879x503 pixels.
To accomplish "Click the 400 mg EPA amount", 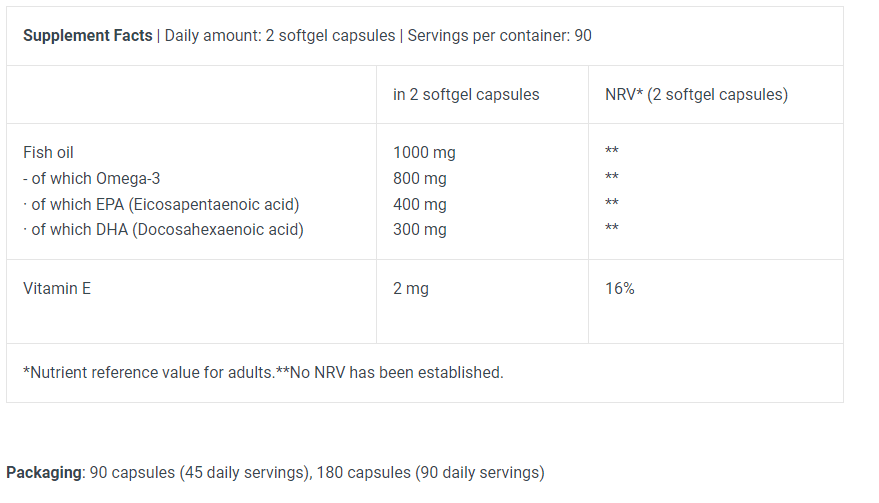I will pyautogui.click(x=420, y=204).
